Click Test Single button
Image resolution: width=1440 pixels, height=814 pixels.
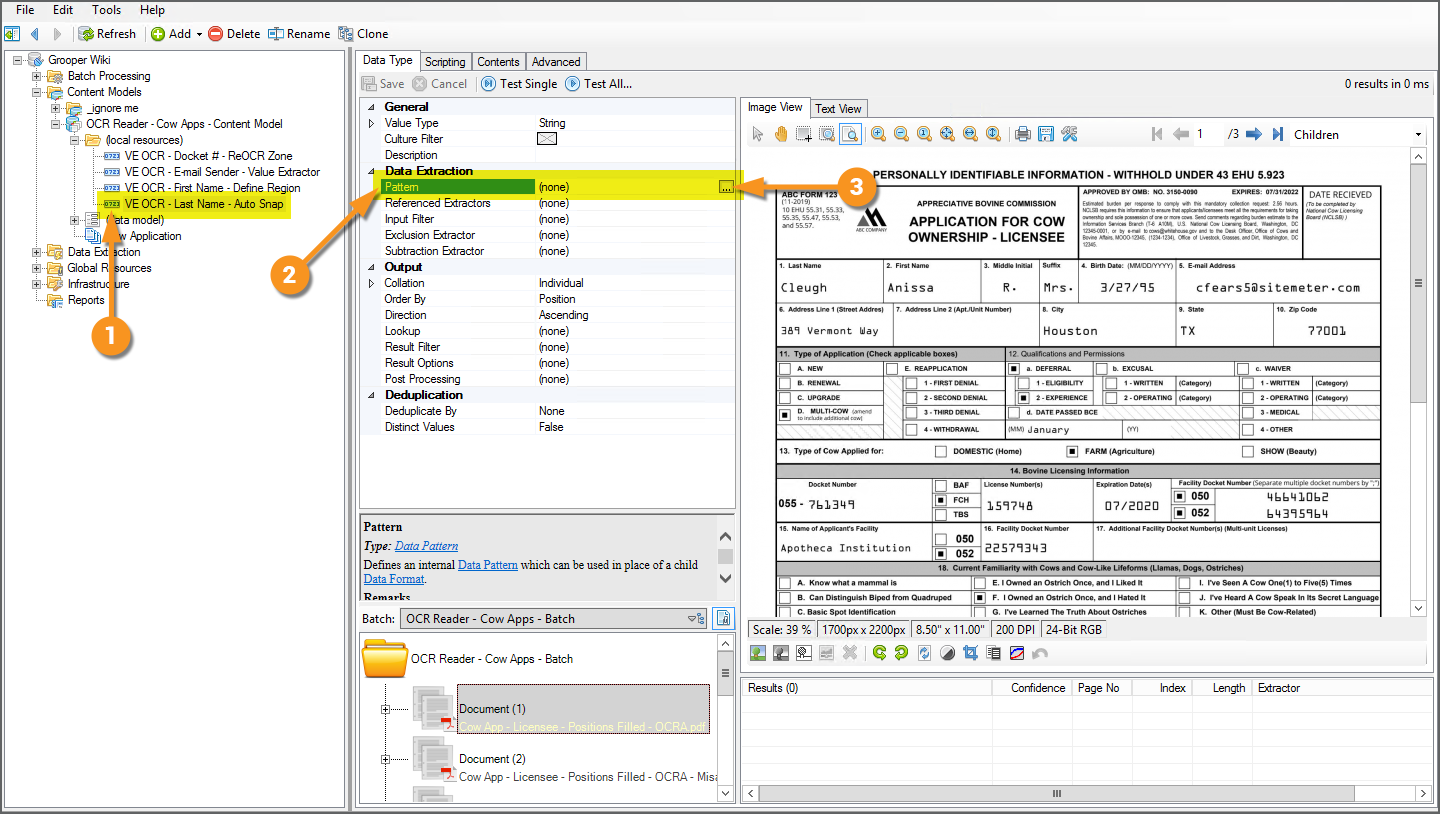click(519, 84)
